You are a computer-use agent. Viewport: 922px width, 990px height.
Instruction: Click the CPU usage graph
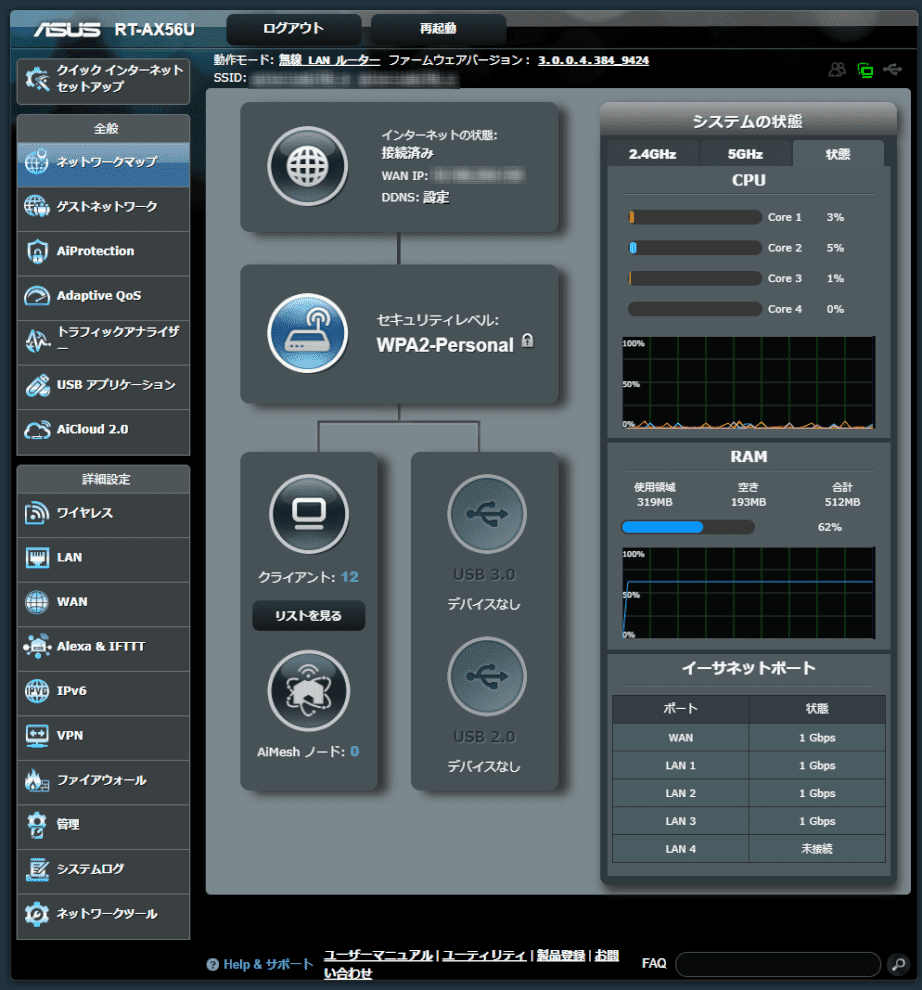tap(748, 383)
